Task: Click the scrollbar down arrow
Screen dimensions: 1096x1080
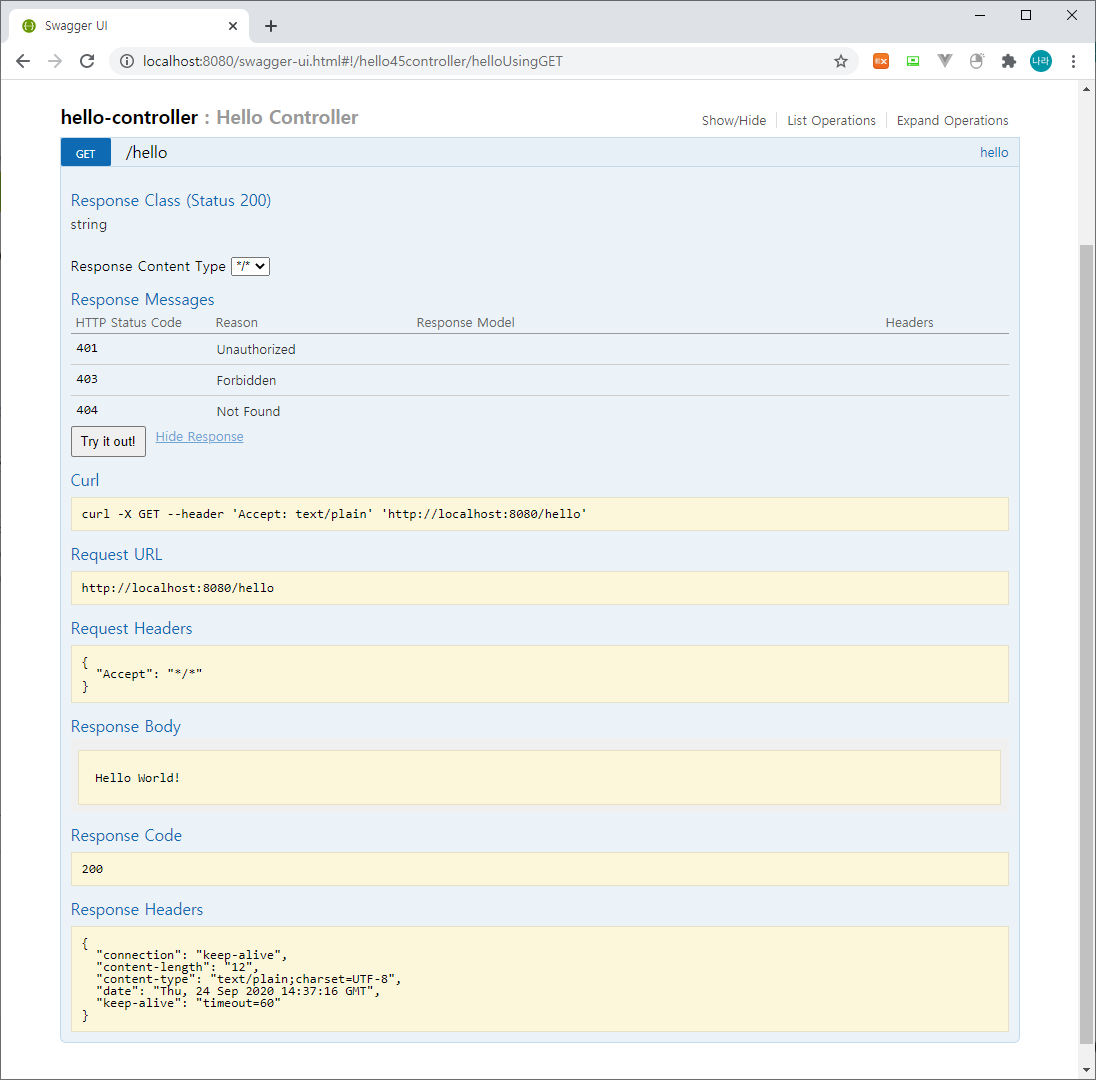Action: click(x=1086, y=1070)
